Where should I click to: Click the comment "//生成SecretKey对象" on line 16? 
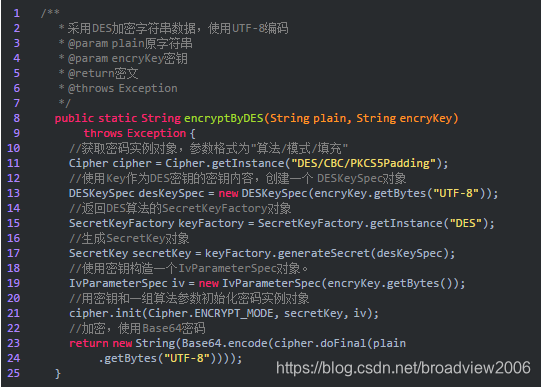pyautogui.click(x=129, y=238)
